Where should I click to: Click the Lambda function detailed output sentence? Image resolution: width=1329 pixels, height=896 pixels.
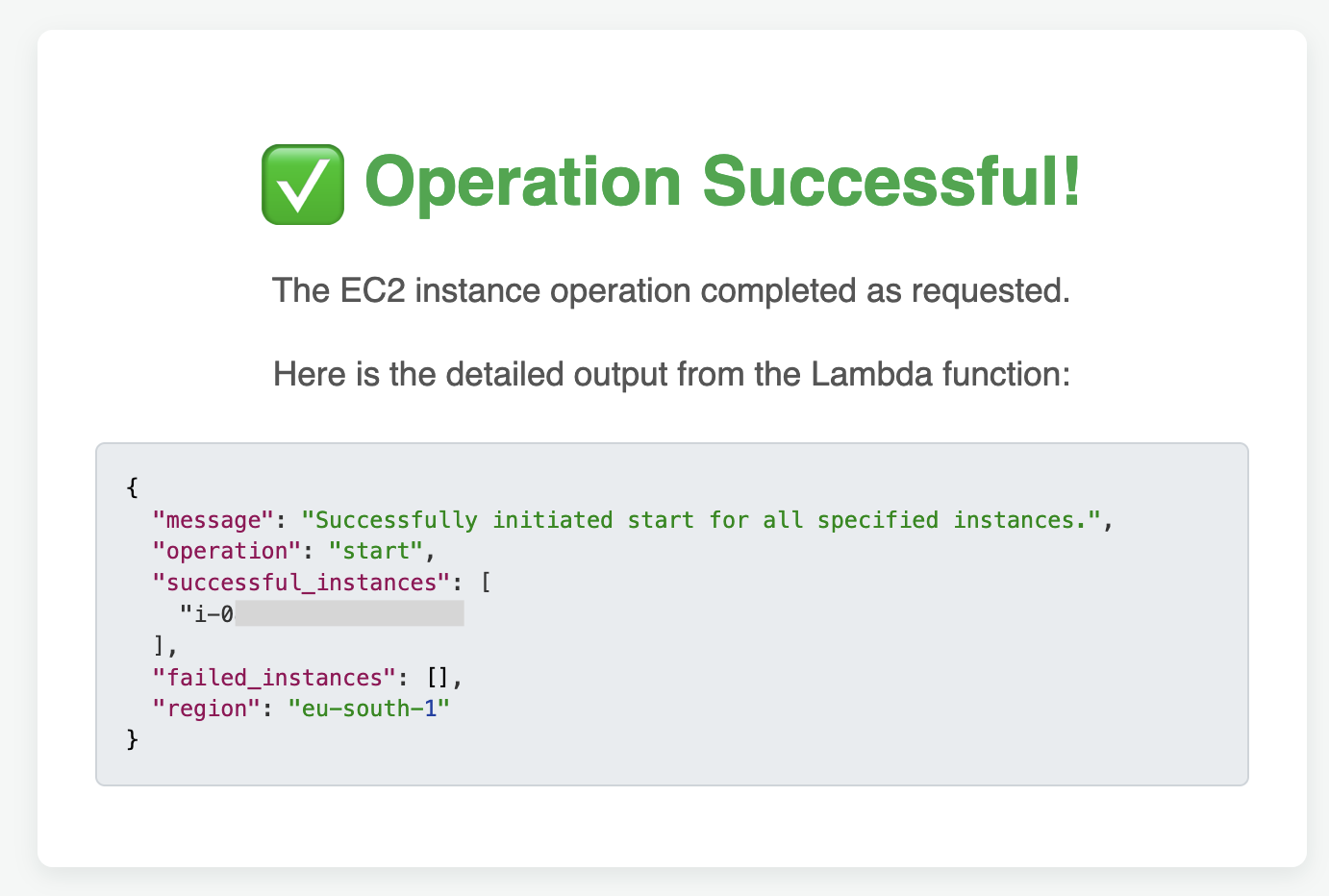click(671, 374)
